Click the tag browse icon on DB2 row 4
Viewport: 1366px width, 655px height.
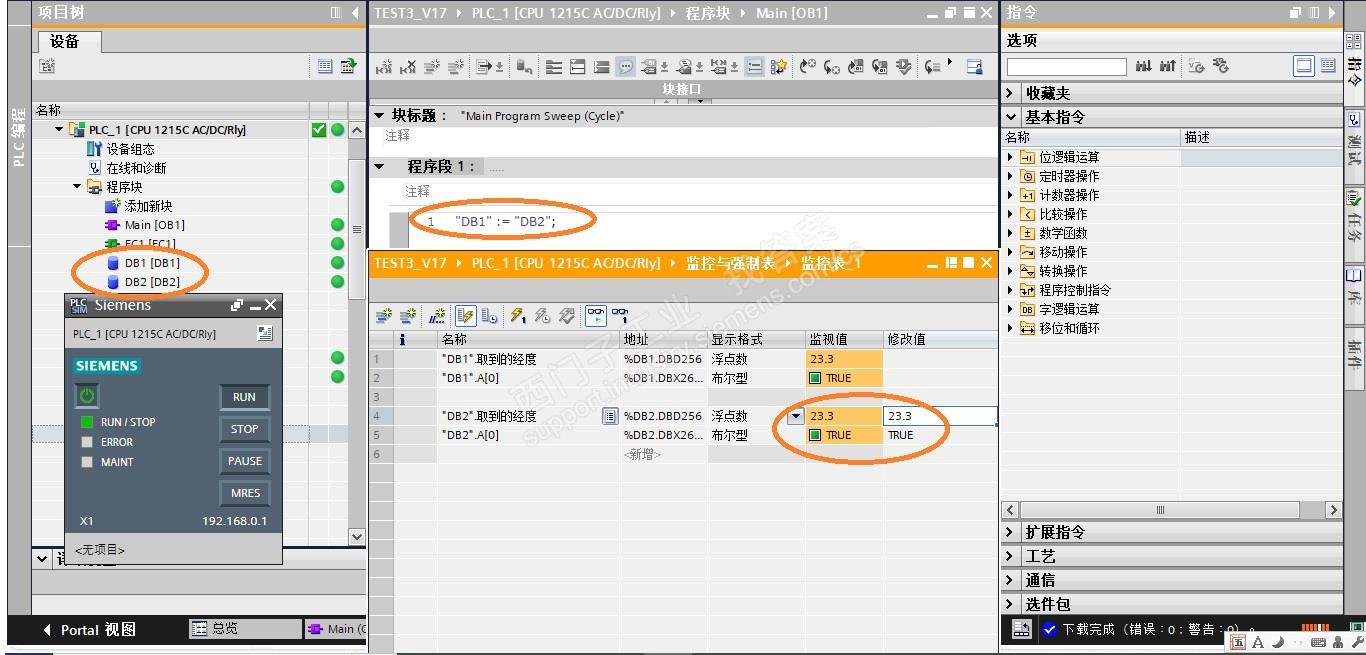(609, 416)
